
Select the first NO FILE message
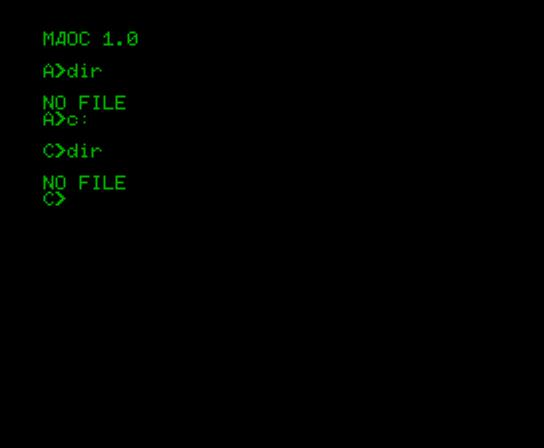84,103
